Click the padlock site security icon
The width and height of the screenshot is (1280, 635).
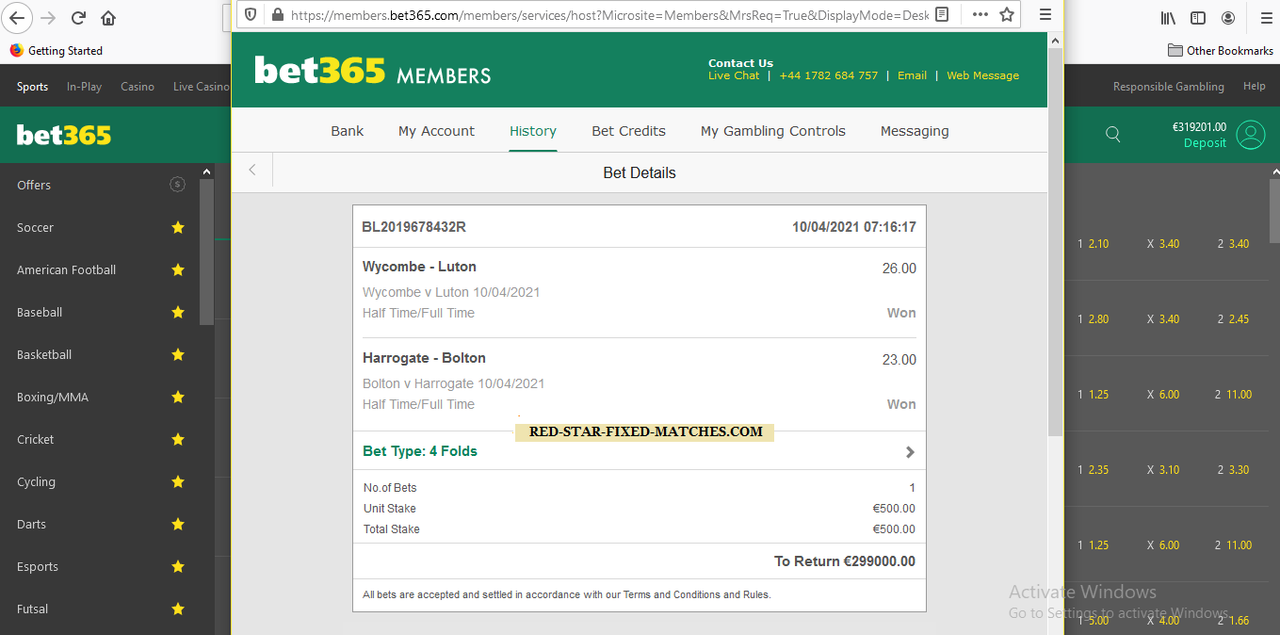[277, 15]
